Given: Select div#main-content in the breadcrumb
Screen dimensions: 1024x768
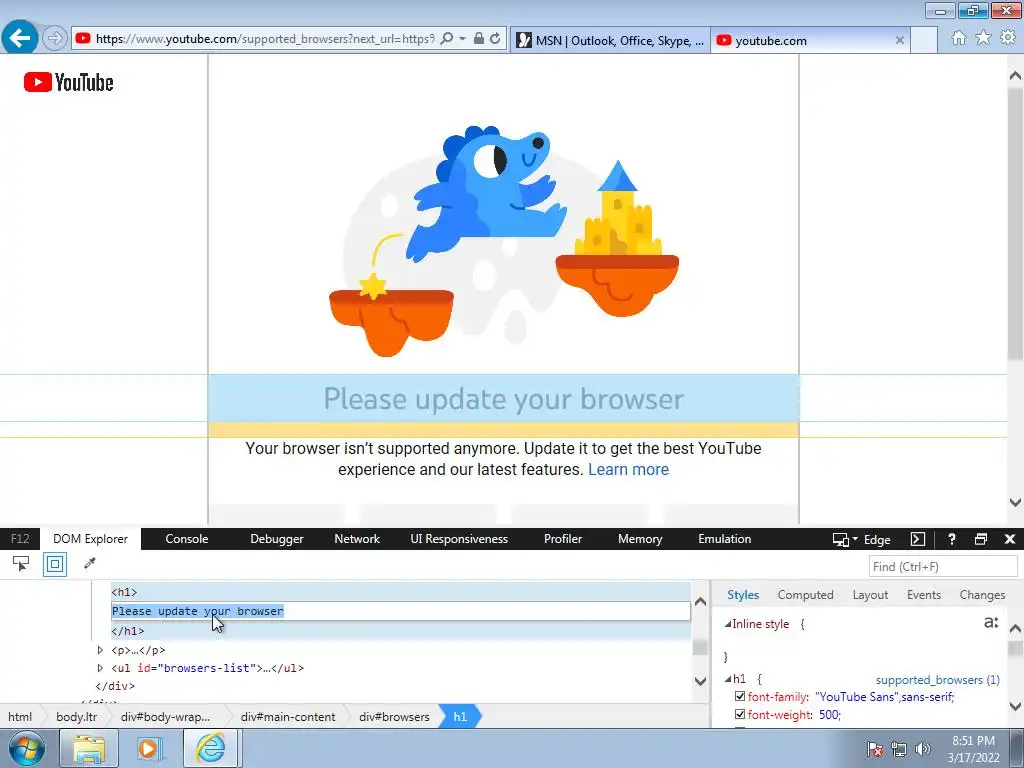Looking at the screenshot, I should 288,716.
